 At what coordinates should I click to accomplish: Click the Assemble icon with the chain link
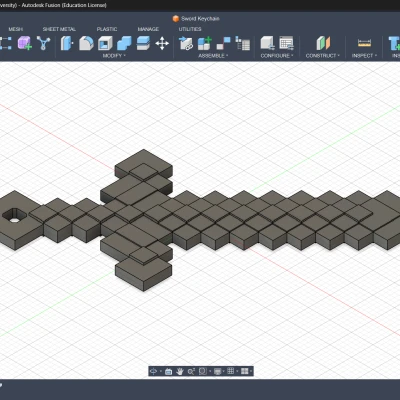(x=186, y=43)
